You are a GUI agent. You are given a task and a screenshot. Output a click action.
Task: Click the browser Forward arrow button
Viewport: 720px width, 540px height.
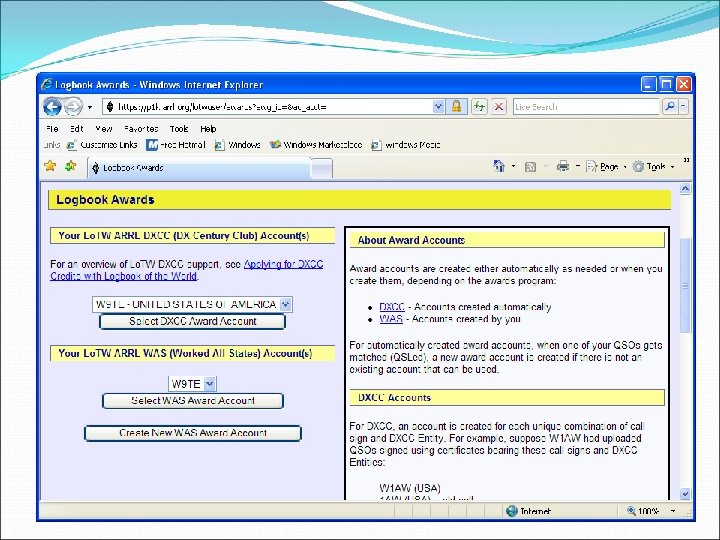[73, 107]
